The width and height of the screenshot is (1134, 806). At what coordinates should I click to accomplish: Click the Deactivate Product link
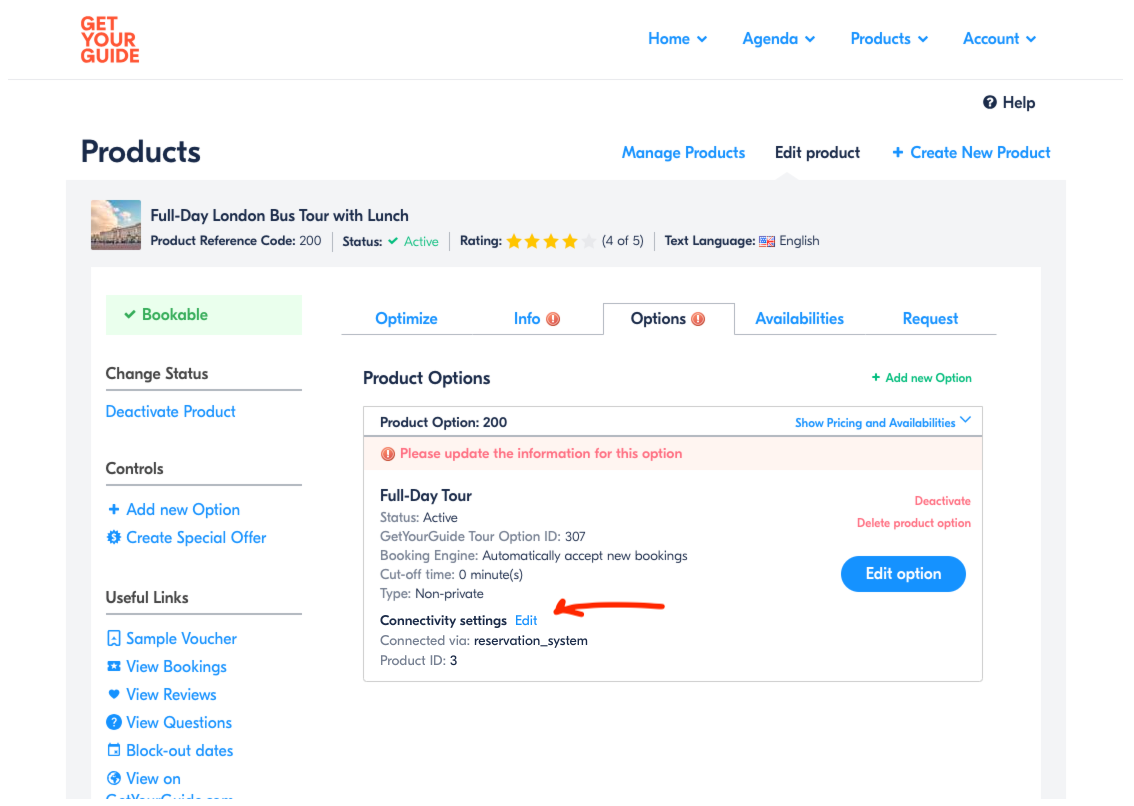point(171,412)
